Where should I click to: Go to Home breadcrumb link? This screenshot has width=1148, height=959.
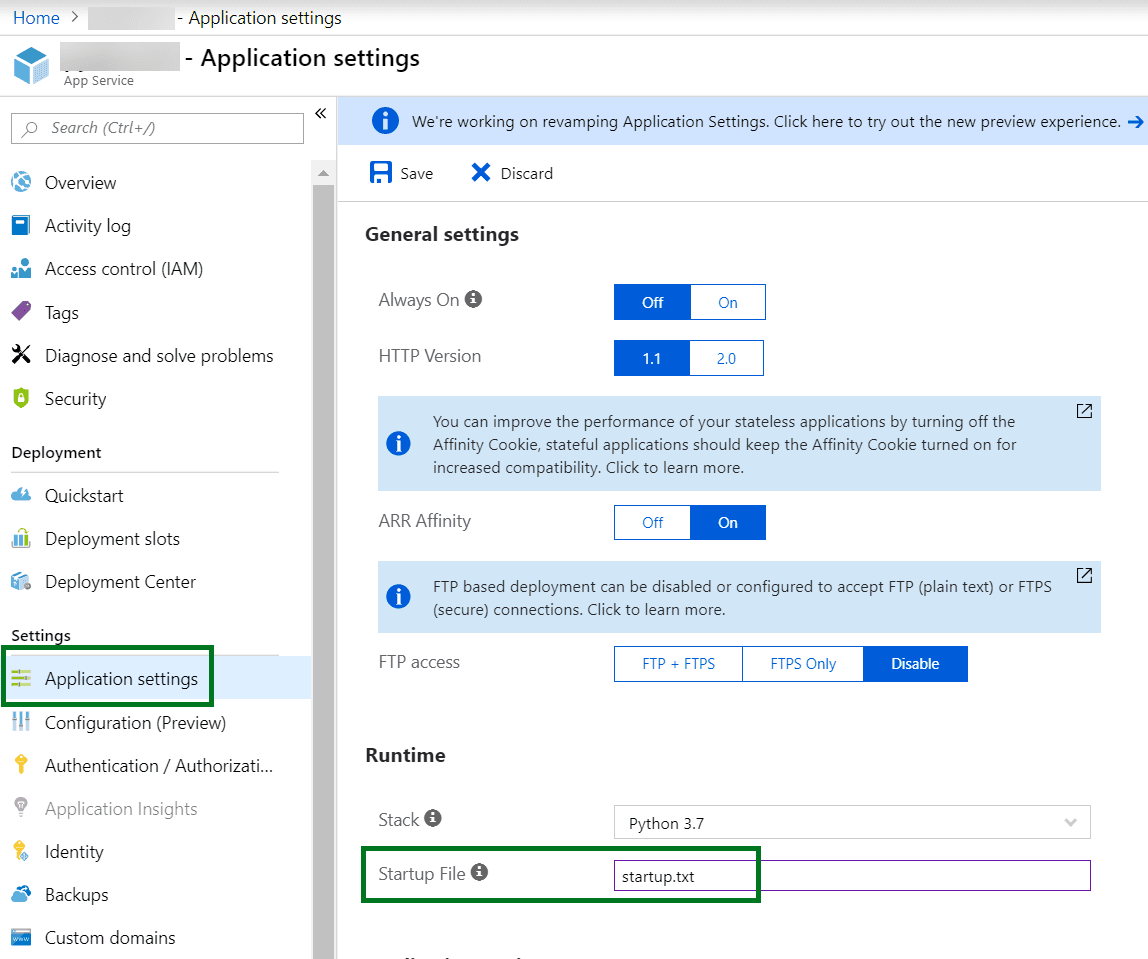tap(36, 18)
